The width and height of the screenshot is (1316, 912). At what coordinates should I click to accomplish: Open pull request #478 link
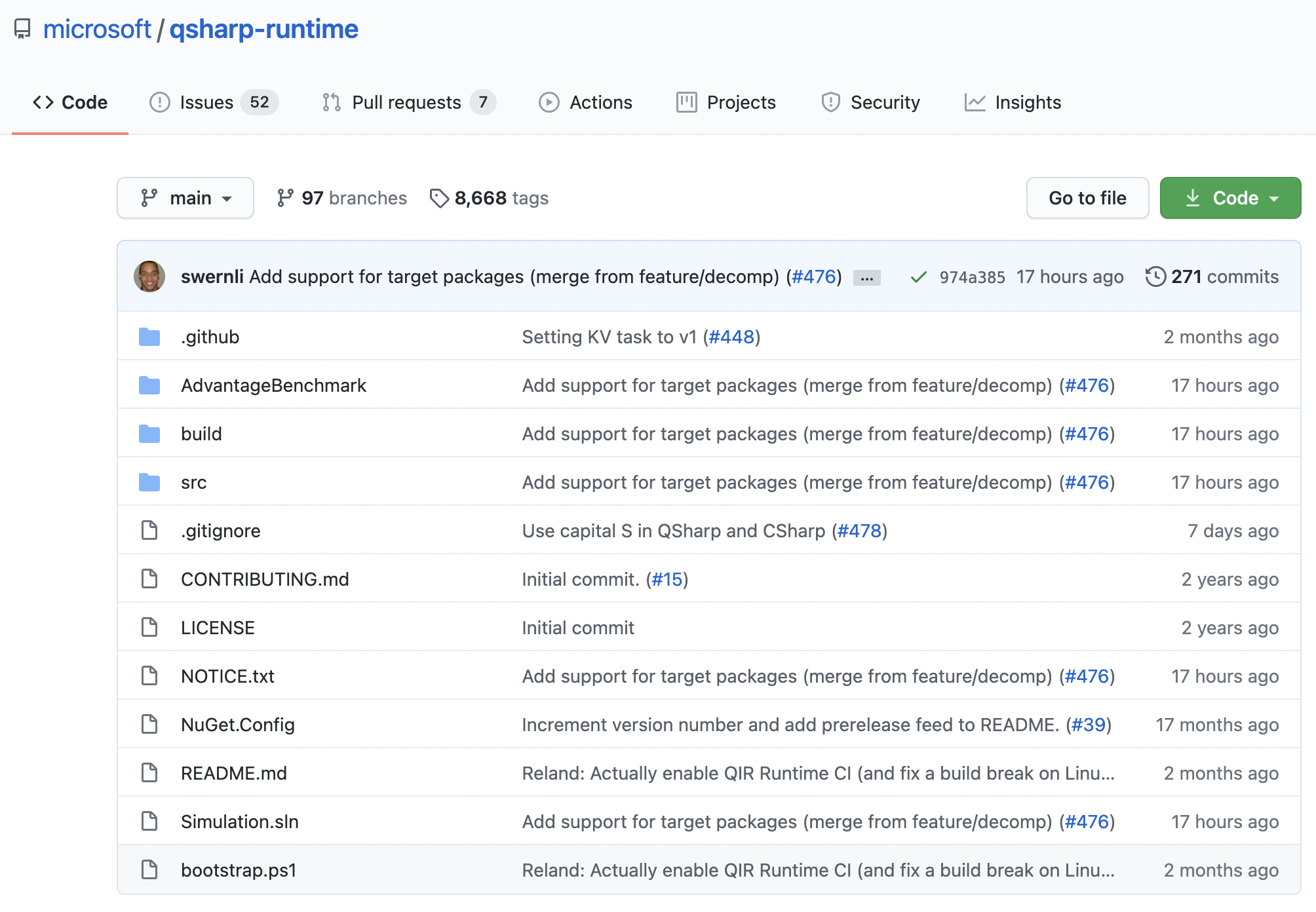point(859,531)
